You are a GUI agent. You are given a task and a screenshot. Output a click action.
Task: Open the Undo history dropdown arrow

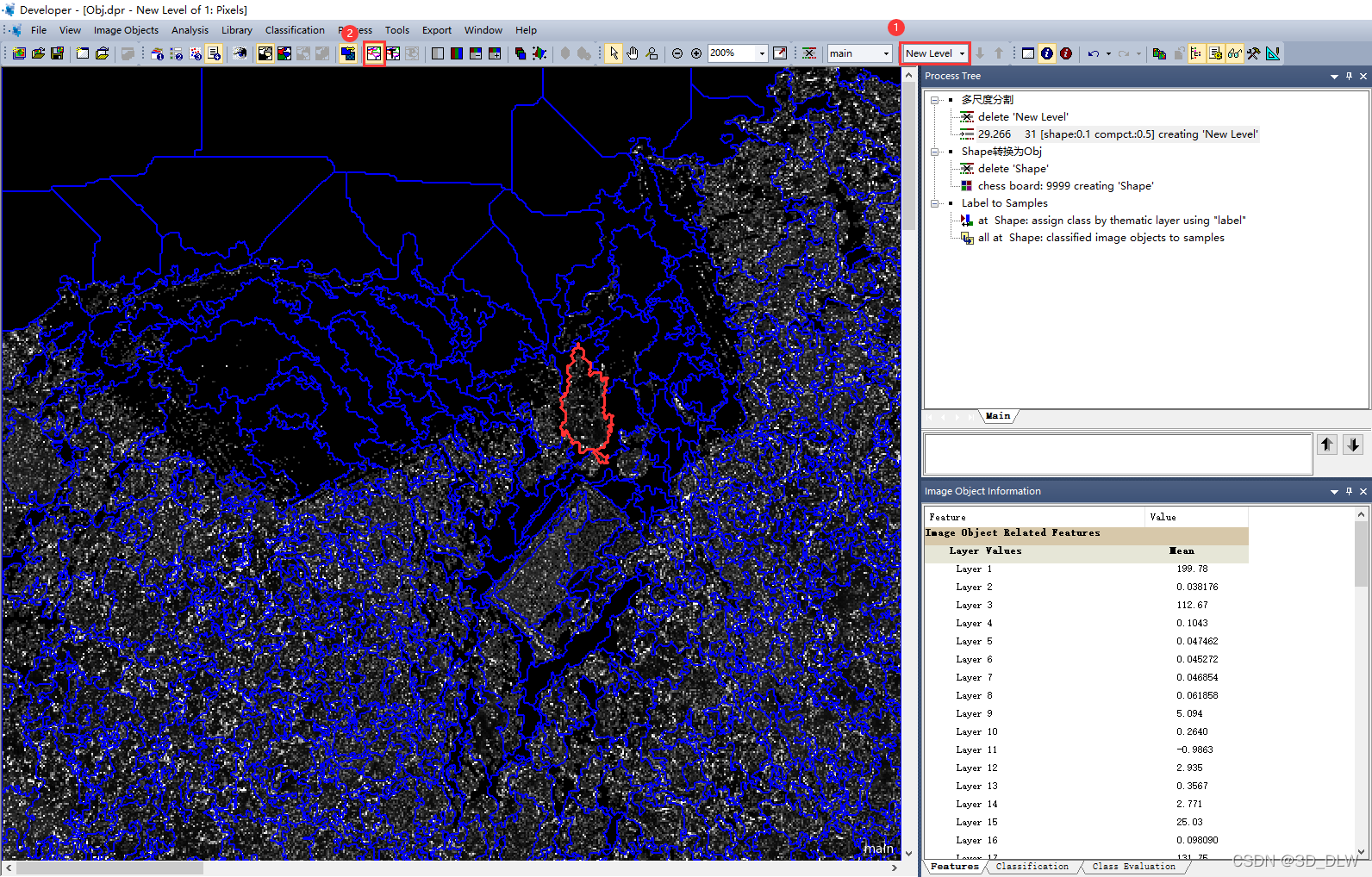tap(1108, 53)
